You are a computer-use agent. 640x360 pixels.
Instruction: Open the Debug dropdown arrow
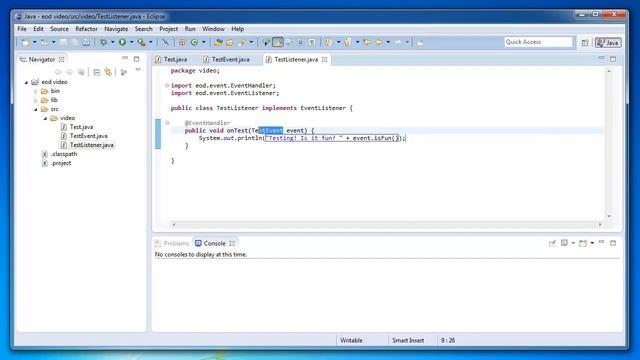tap(112, 42)
